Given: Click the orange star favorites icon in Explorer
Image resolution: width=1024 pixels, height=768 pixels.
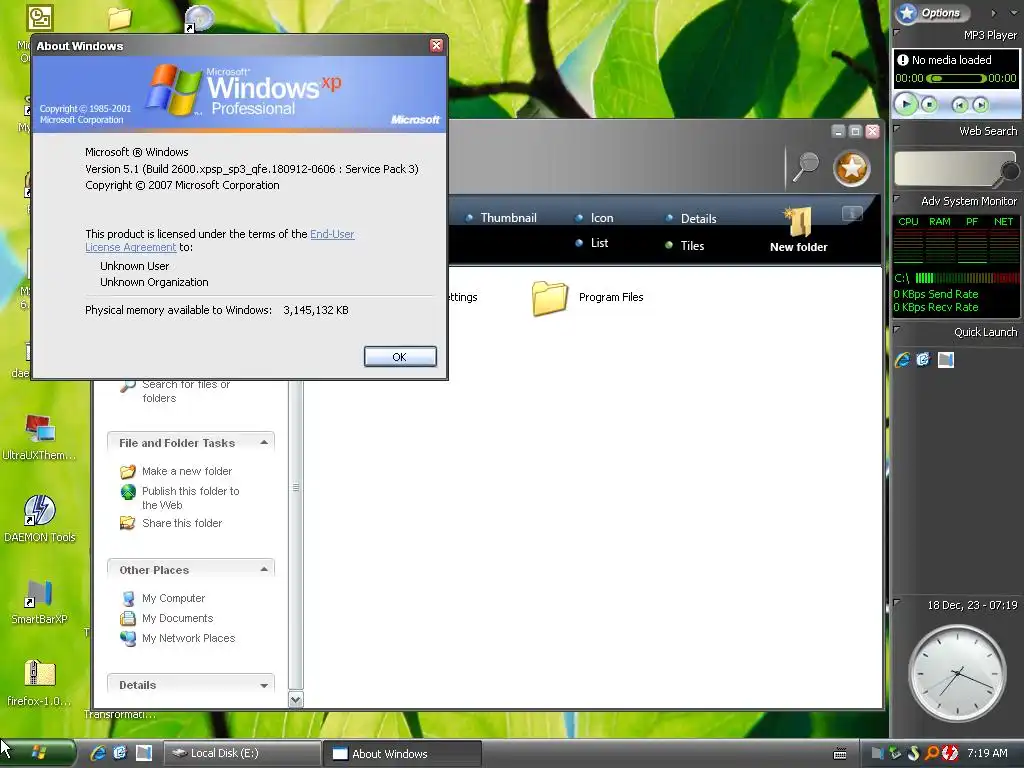Looking at the screenshot, I should pos(852,168).
